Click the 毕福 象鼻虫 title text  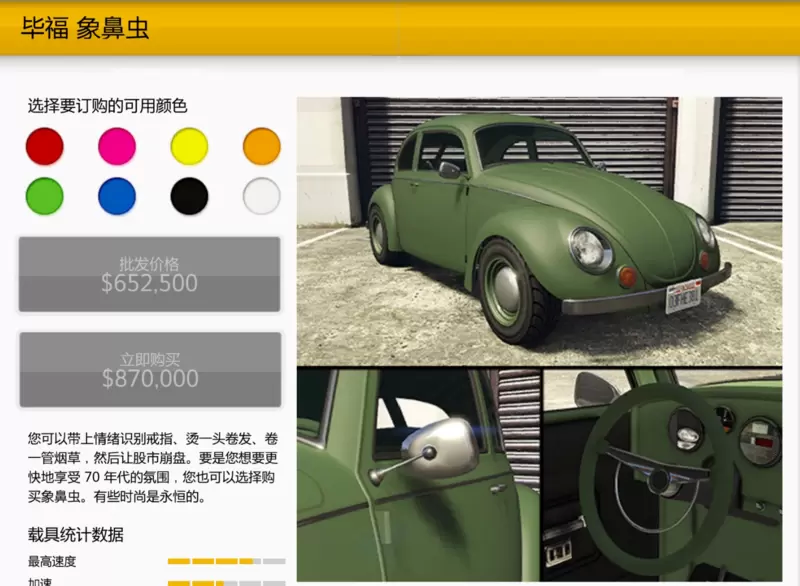[85, 28]
